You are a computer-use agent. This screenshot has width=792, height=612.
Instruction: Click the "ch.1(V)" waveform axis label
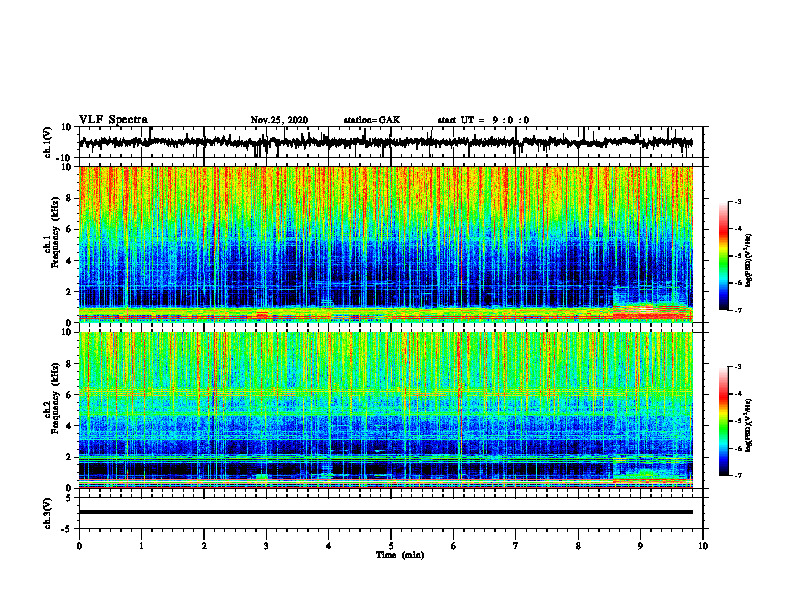[x=48, y=142]
